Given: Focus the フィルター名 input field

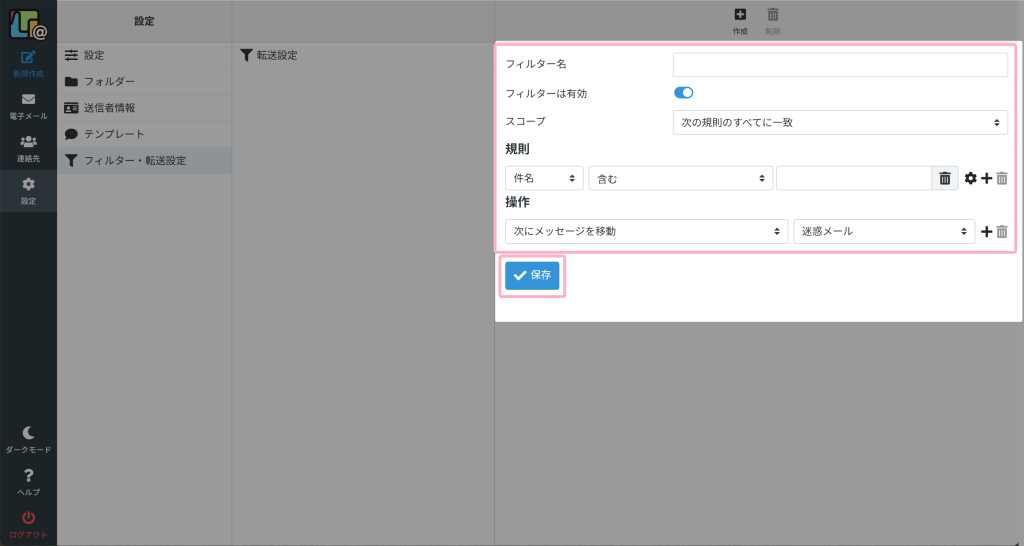Looking at the screenshot, I should [x=840, y=65].
